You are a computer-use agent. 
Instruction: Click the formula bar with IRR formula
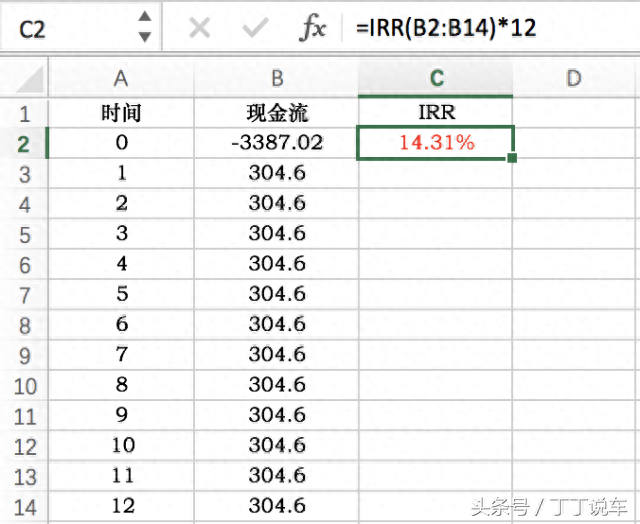pyautogui.click(x=490, y=28)
